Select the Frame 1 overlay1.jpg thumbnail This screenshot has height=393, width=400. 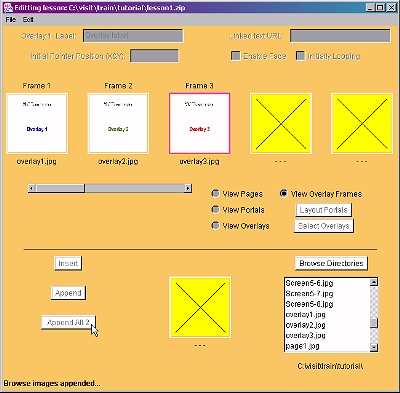click(x=37, y=123)
